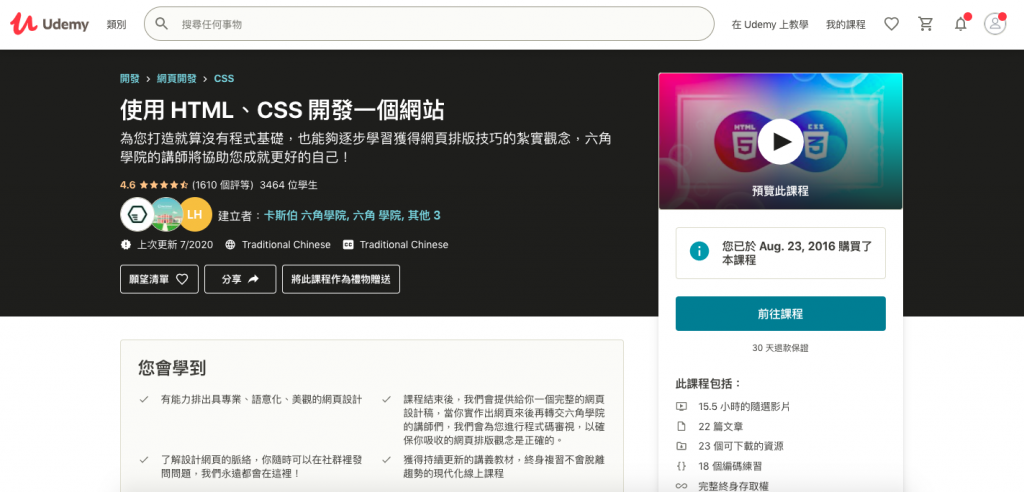Click the 此課程包括 heading
Viewport: 1024px width, 492px height.
click(x=709, y=384)
